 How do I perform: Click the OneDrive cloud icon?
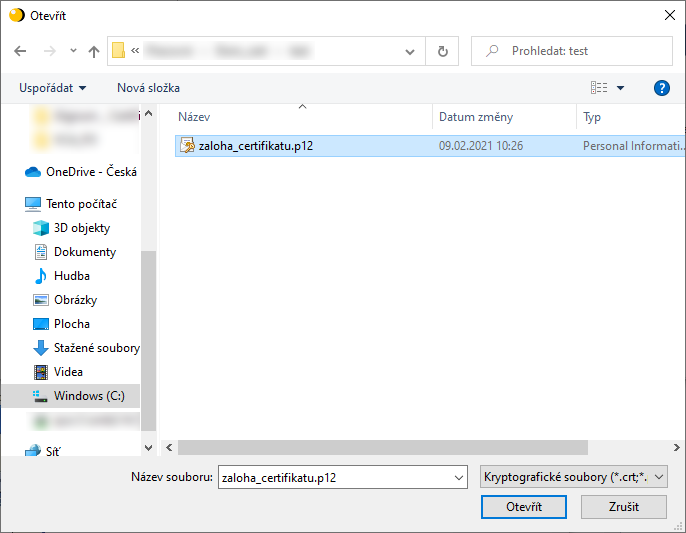pos(33,172)
